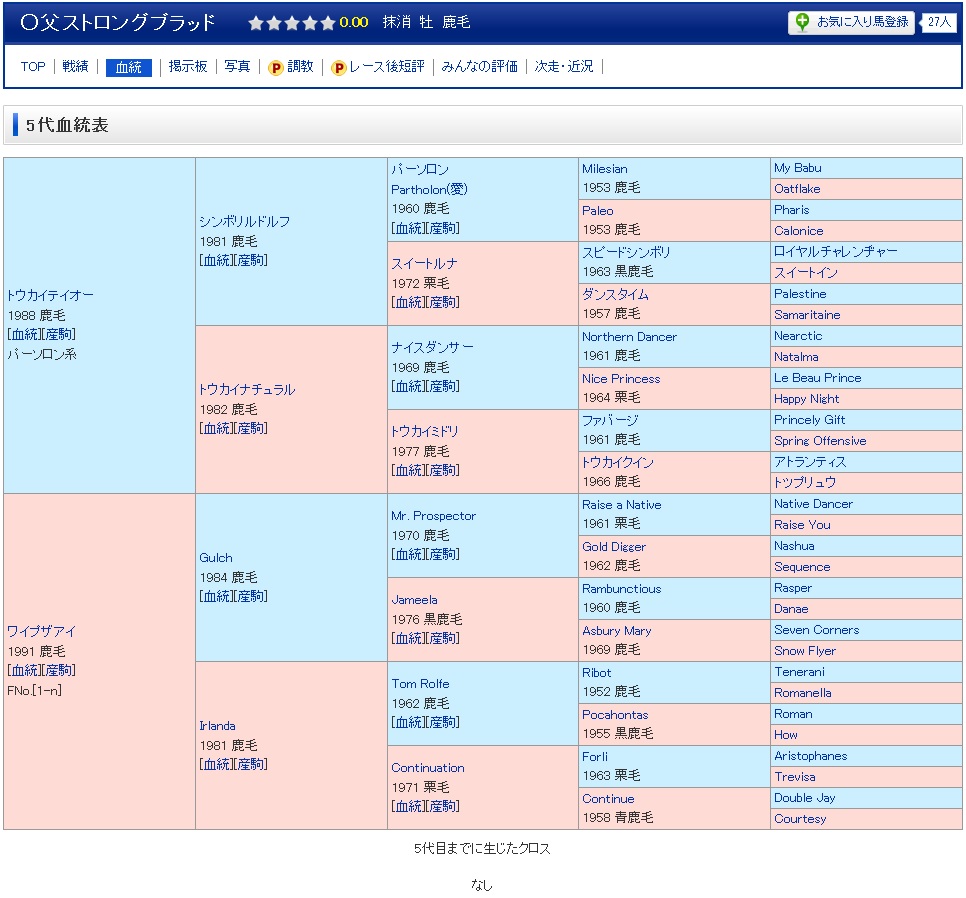This screenshot has width=966, height=898.
Task: Click the 産駒 link under Tom Rolfe
Action: (x=443, y=722)
